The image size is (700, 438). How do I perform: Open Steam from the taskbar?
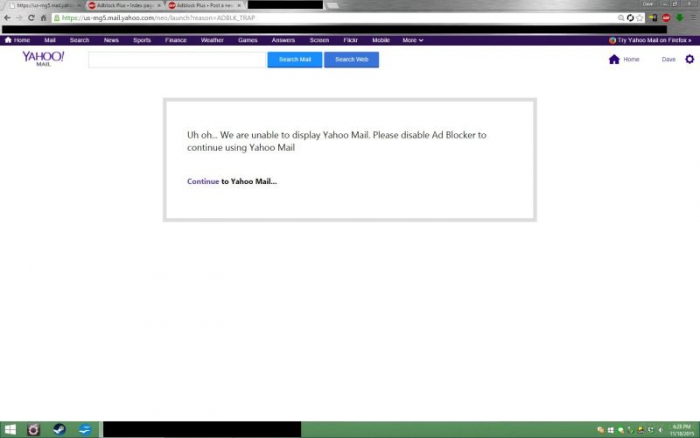click(x=59, y=430)
